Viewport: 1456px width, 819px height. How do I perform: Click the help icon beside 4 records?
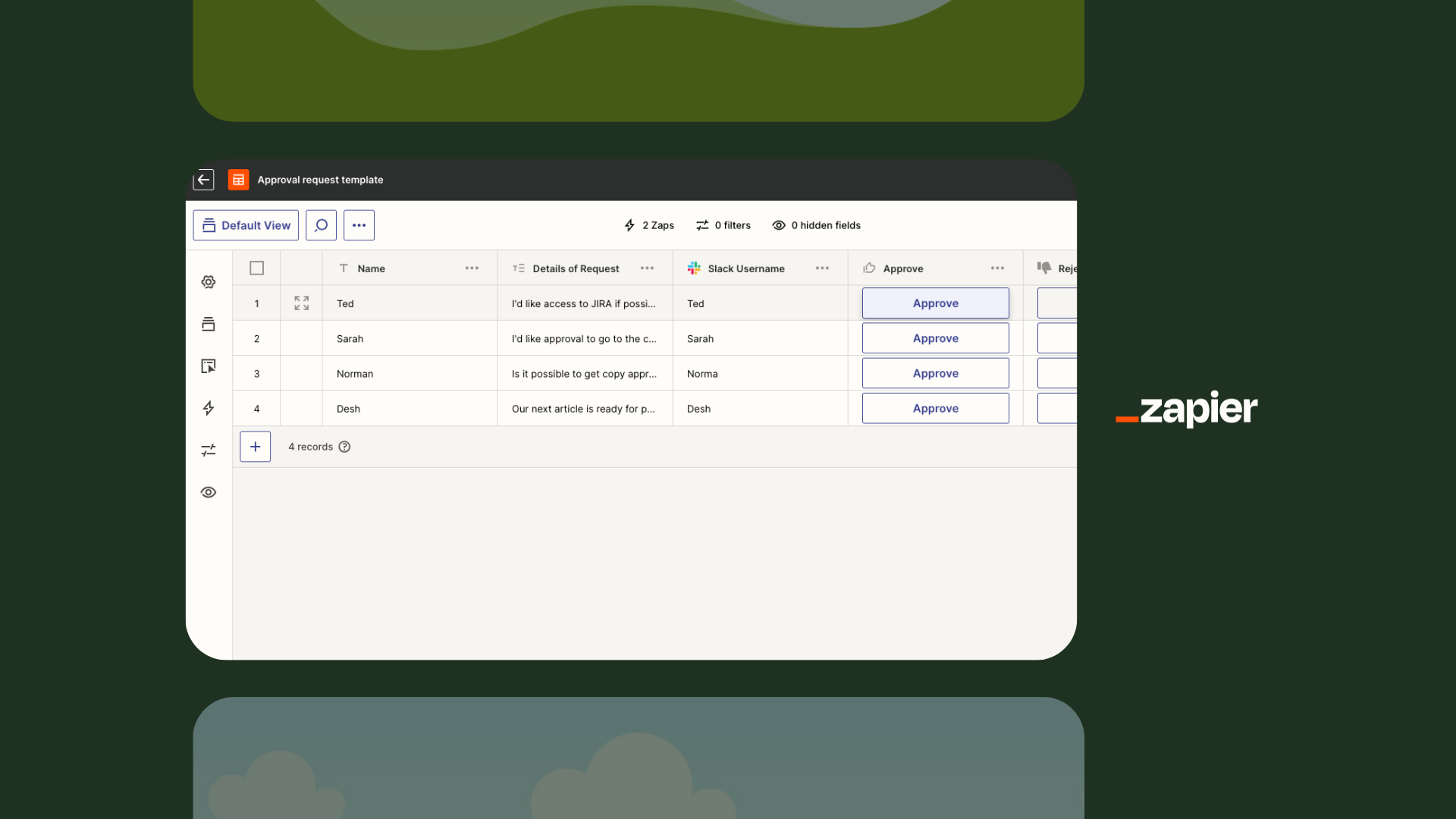point(345,447)
